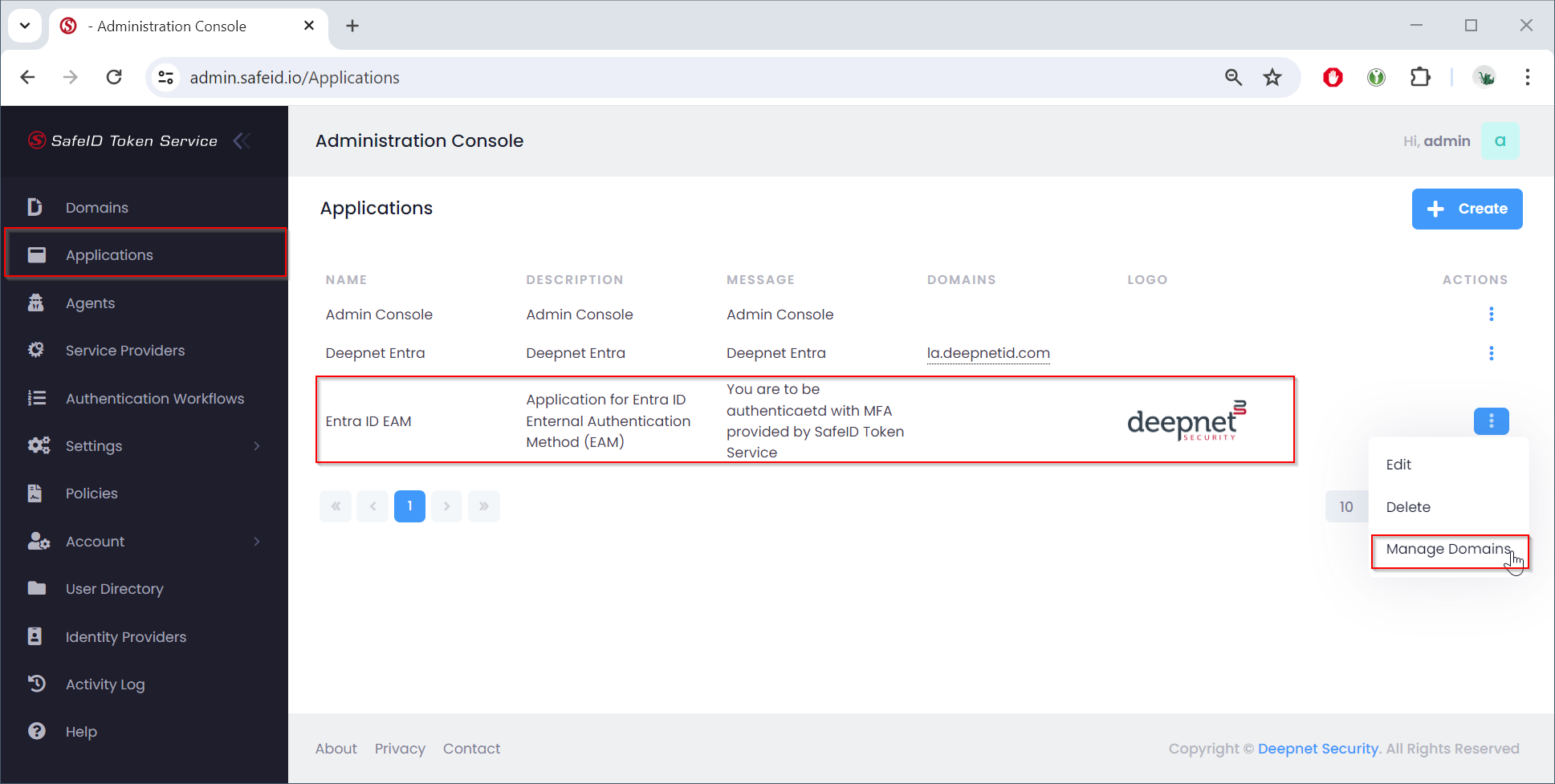
Task: Click the Create application button
Action: click(1467, 209)
